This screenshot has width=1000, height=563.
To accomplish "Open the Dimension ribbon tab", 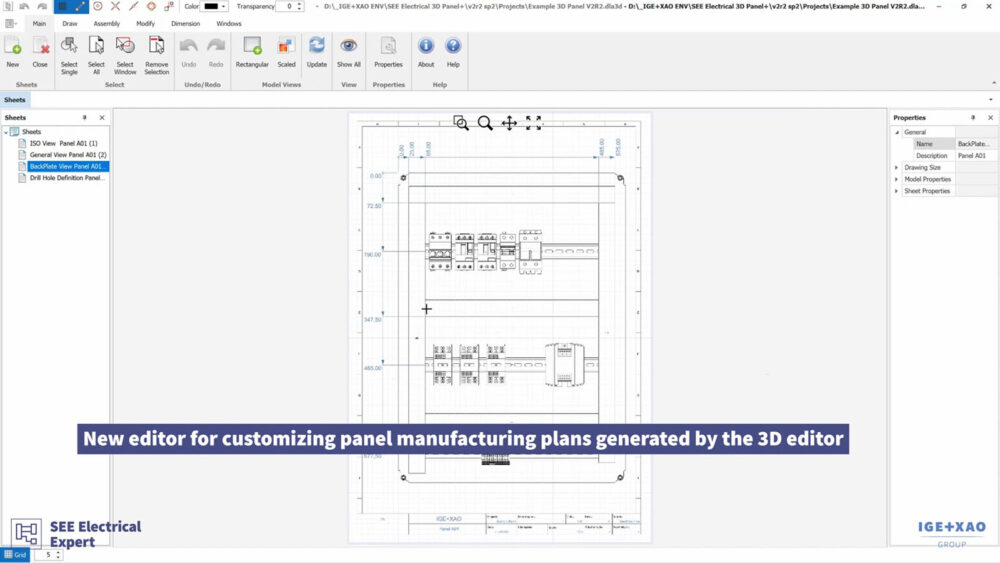I will [x=186, y=24].
